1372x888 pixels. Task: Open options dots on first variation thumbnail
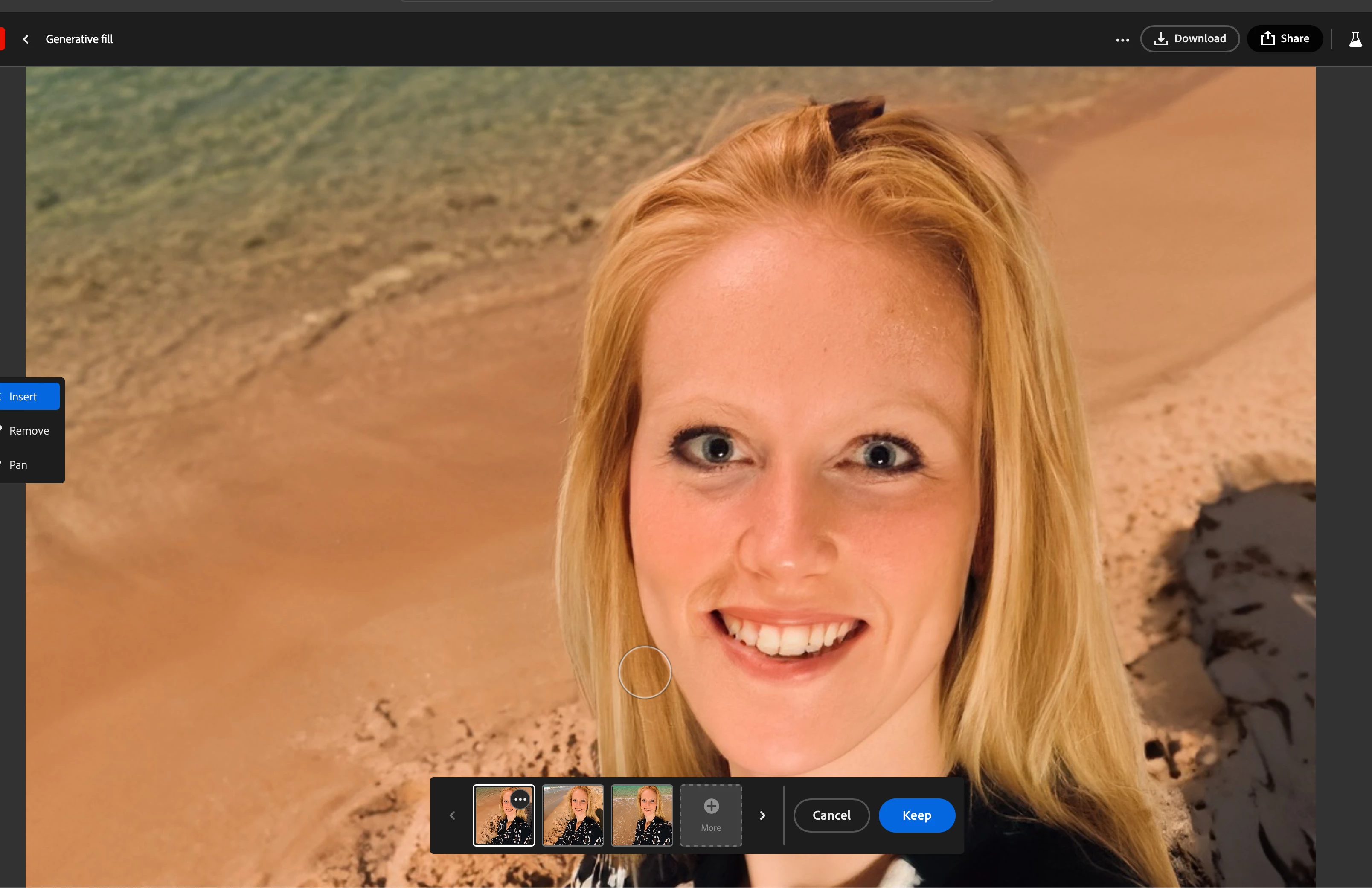pyautogui.click(x=520, y=799)
